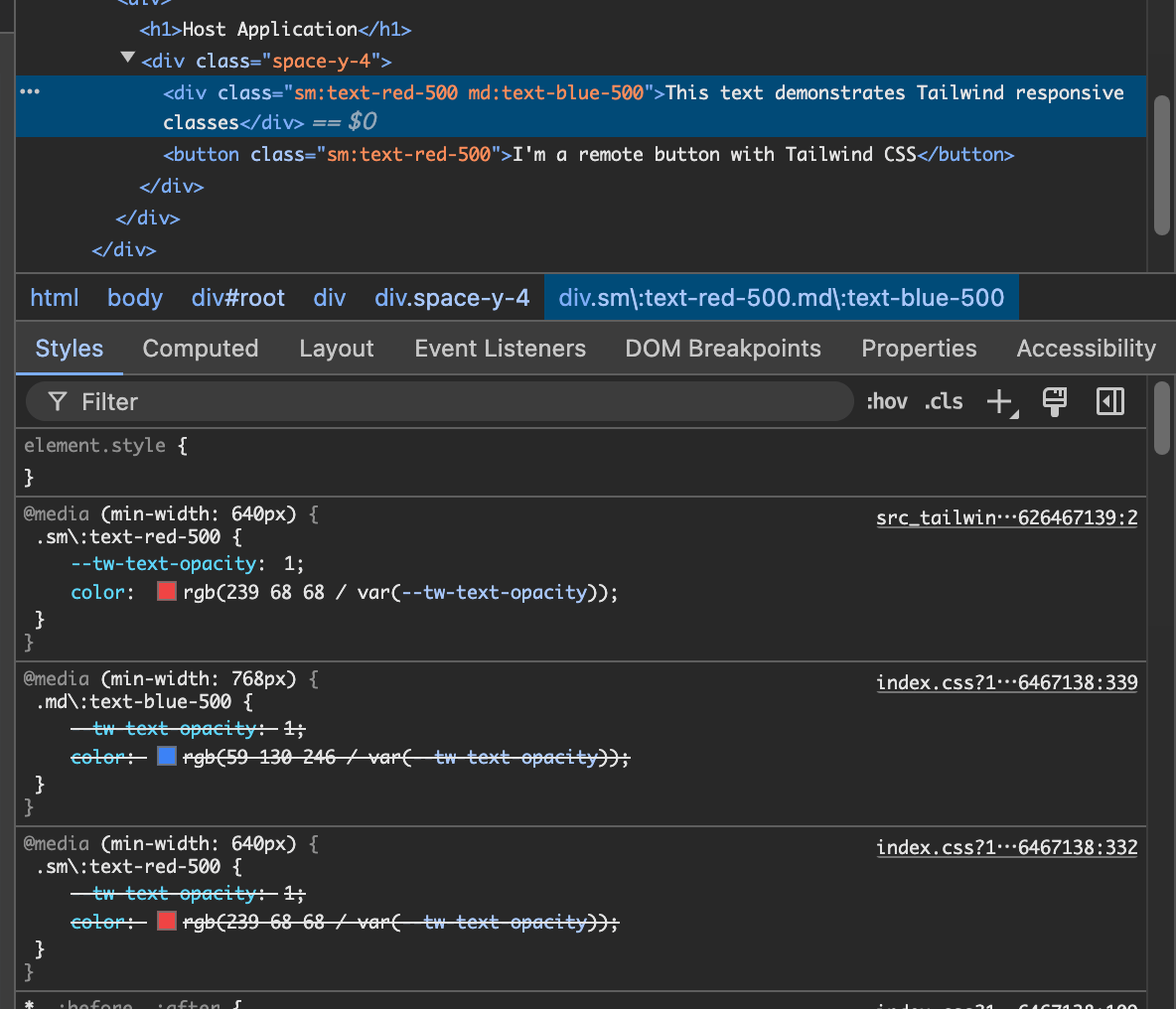Select div#root in the breadcrumb bar
Screen dimensions: 1176x1009
click(x=237, y=297)
